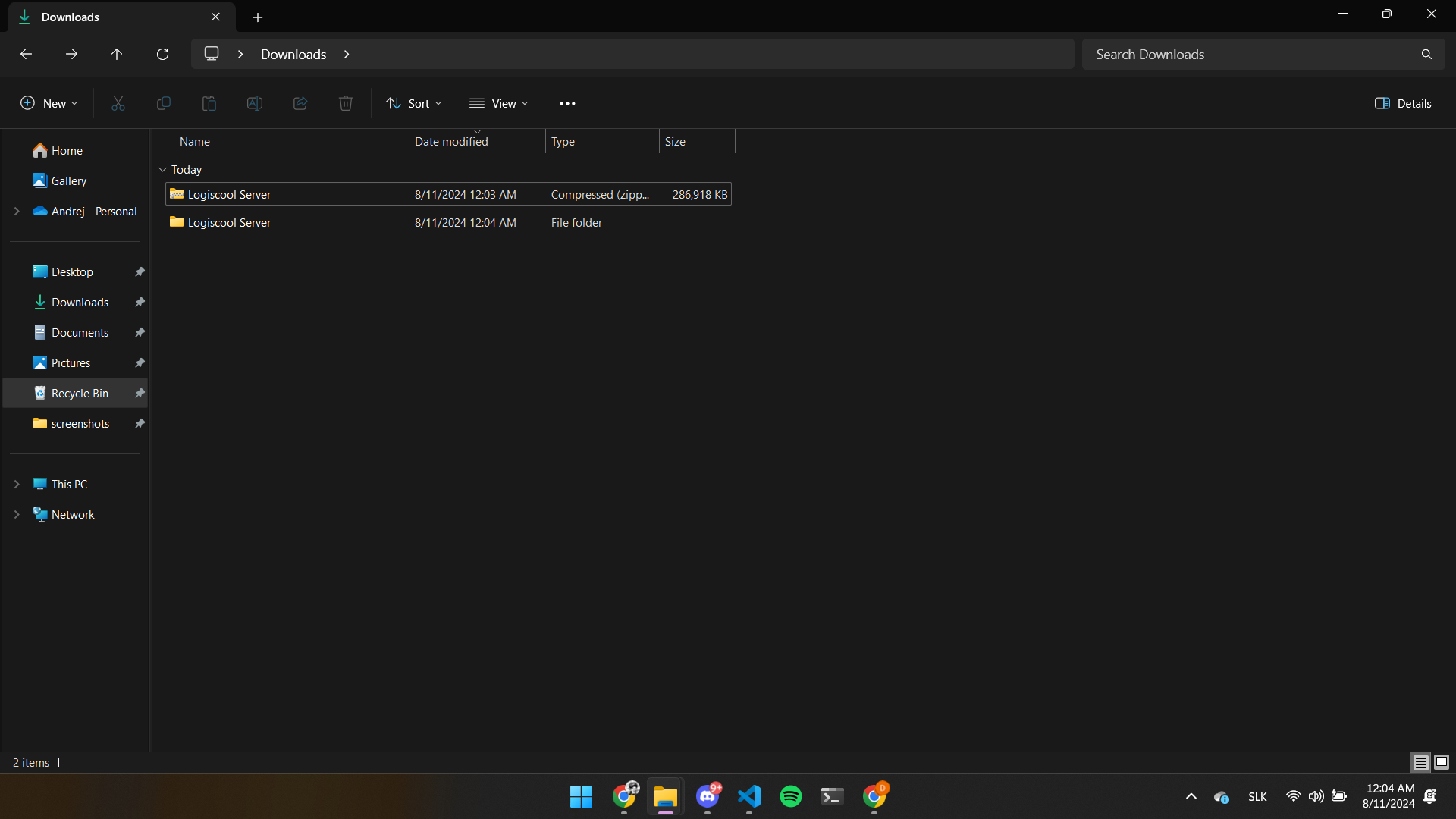Switch to large thumbnails view icon in status bar
Screen dimensions: 1456x819
click(x=1442, y=762)
